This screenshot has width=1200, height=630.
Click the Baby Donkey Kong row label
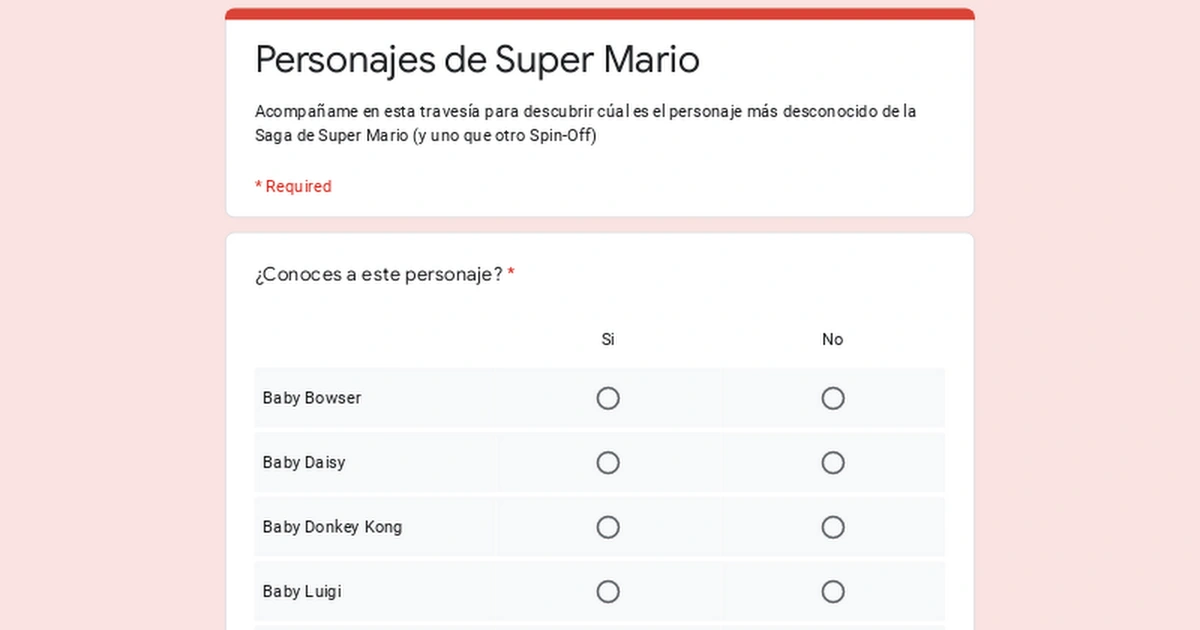pos(332,527)
